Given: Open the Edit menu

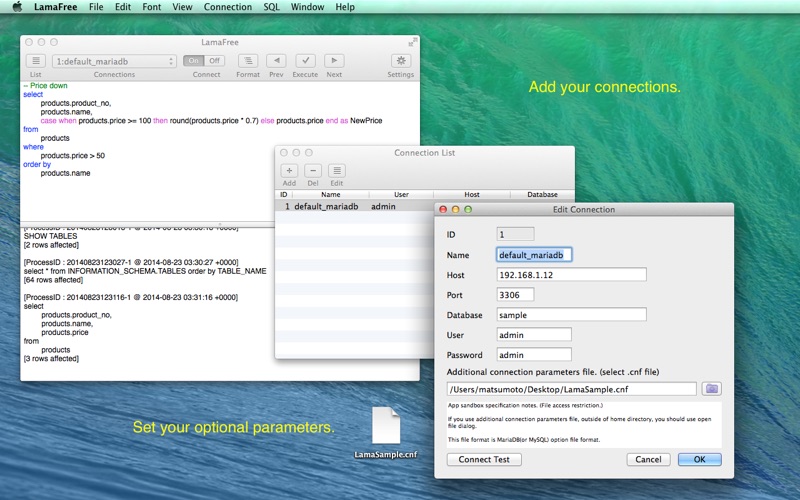Looking at the screenshot, I should (x=122, y=7).
